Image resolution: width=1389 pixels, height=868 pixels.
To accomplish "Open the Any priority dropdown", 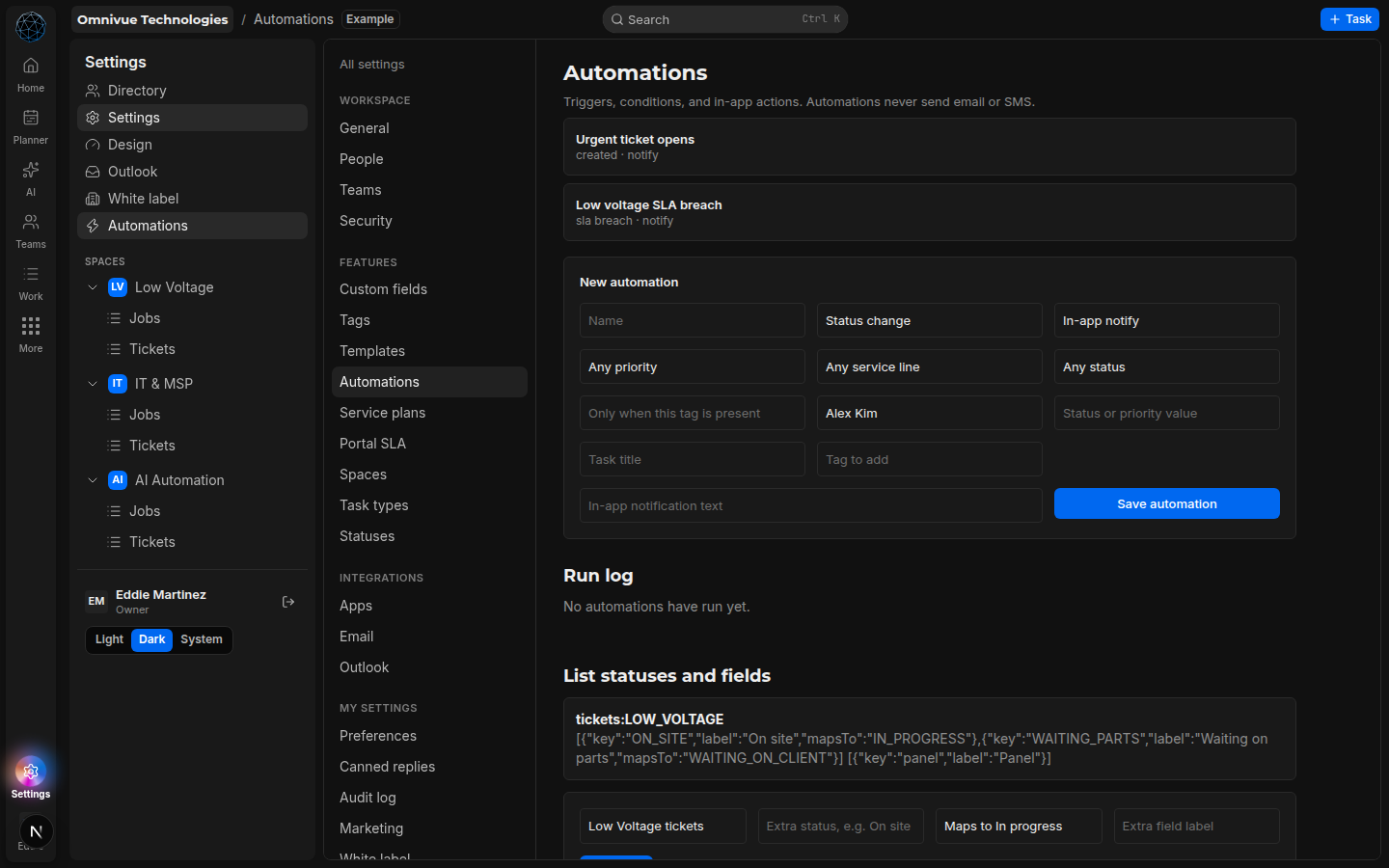I will click(693, 366).
